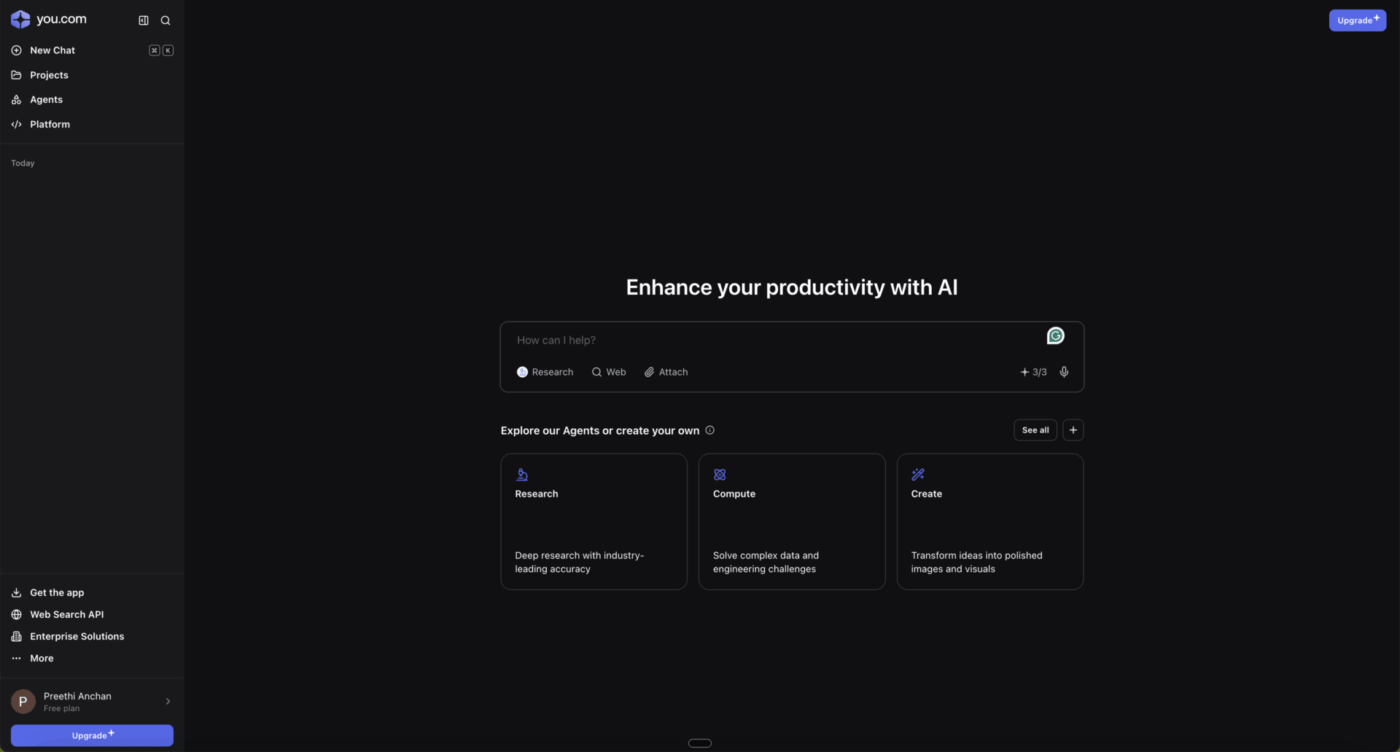Open the Platform code section
Image resolution: width=1400 pixels, height=752 pixels.
pyautogui.click(x=49, y=125)
